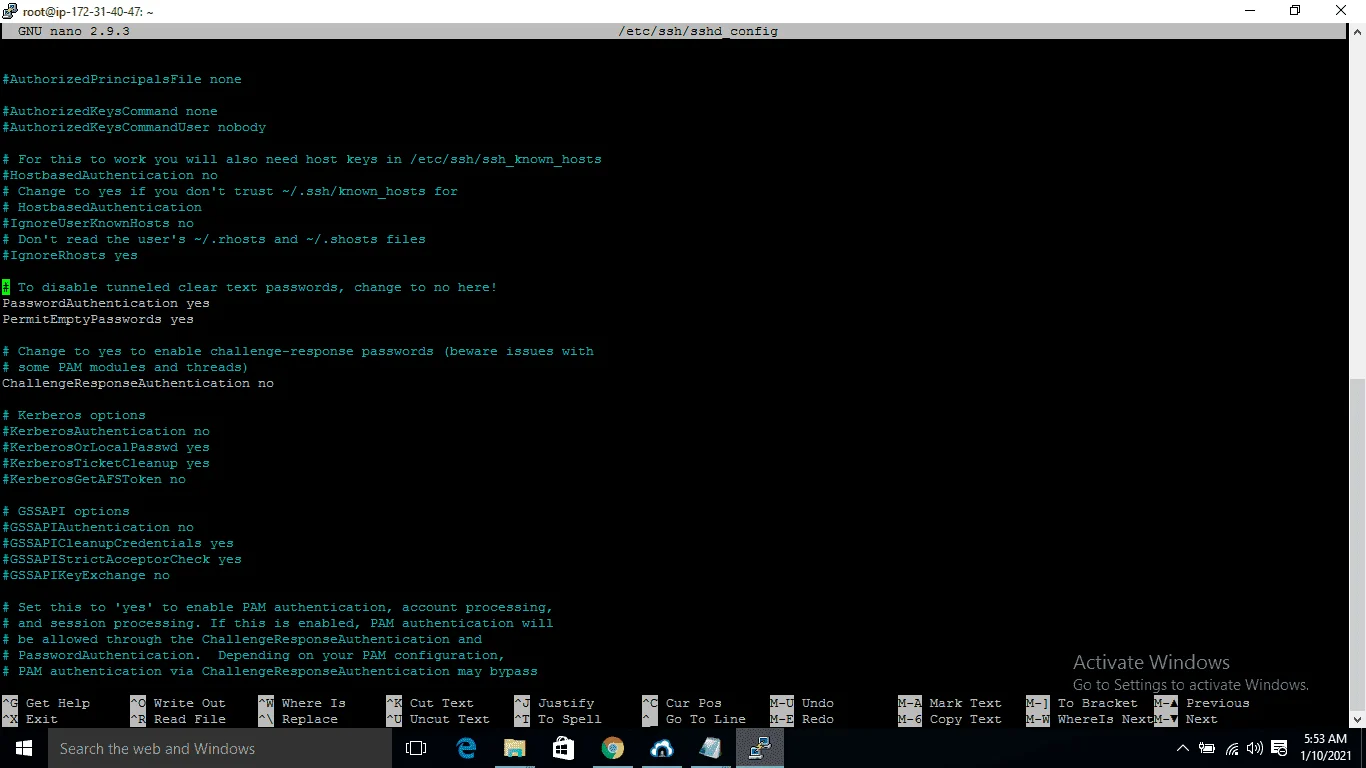The image size is (1366, 768).
Task: Place cursor on PermitEmptyPasswords yes line
Action: coord(98,319)
